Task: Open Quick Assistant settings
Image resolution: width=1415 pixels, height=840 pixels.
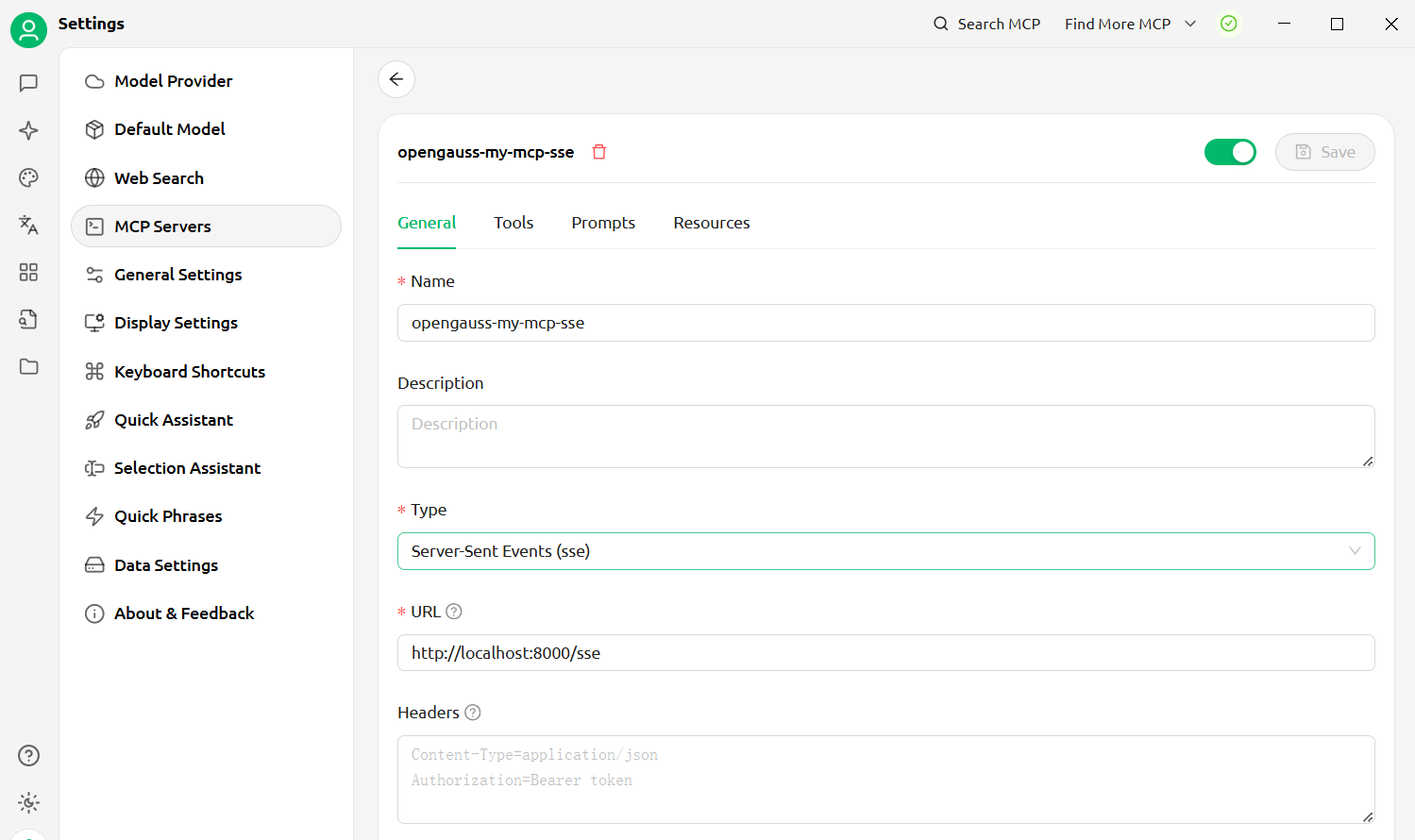Action: (x=206, y=420)
